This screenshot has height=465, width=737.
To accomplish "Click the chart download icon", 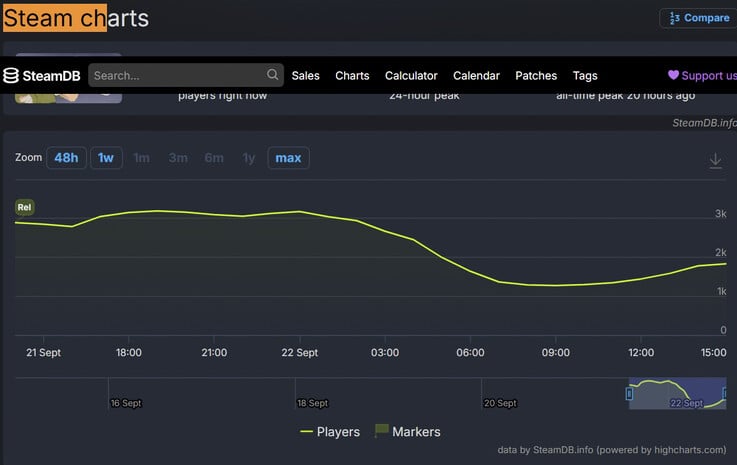I will point(715,160).
